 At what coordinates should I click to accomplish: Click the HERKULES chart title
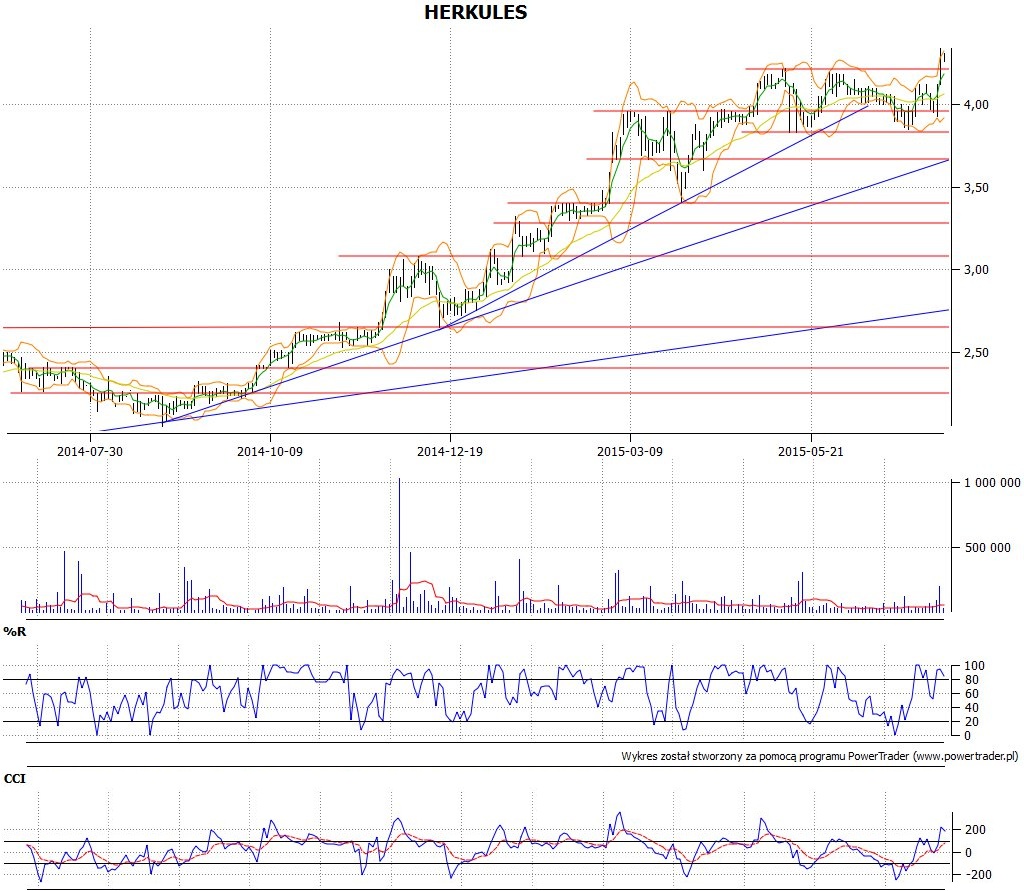click(475, 12)
